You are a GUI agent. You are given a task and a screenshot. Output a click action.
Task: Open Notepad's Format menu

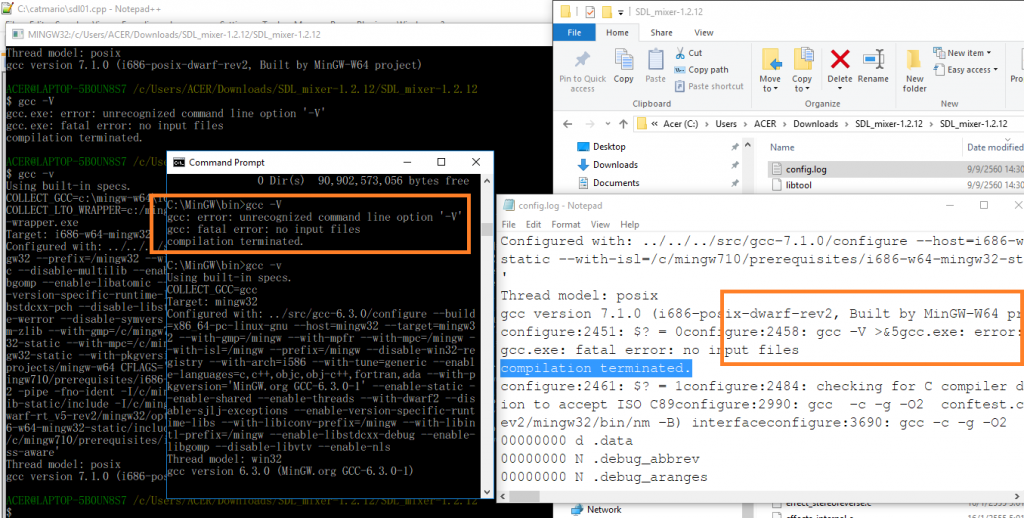point(565,225)
